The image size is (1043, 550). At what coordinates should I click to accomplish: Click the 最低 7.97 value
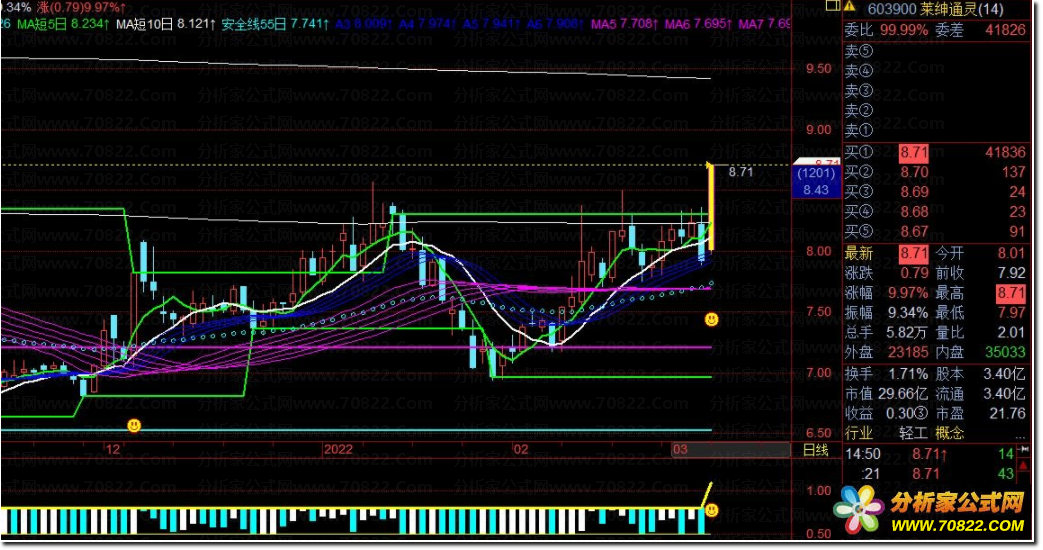coord(1011,313)
